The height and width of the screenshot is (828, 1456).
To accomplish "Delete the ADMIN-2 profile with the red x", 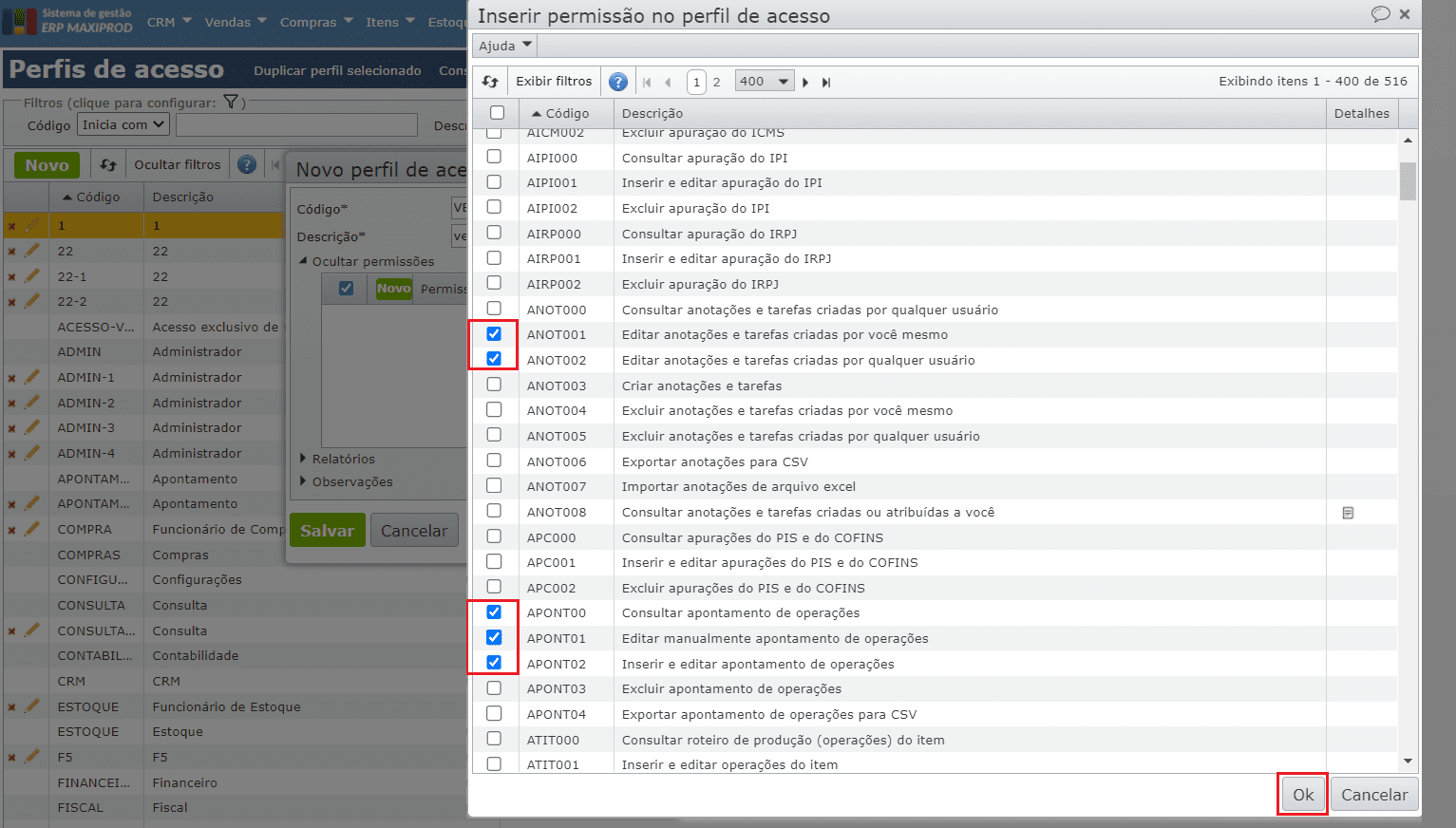I will click(11, 404).
